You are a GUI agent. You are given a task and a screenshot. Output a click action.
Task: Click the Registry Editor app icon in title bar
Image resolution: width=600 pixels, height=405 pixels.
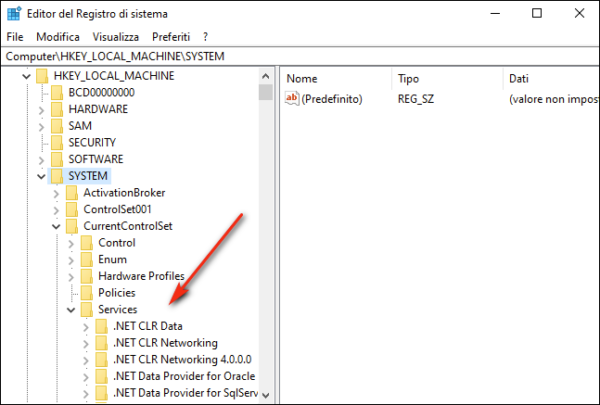[x=14, y=13]
